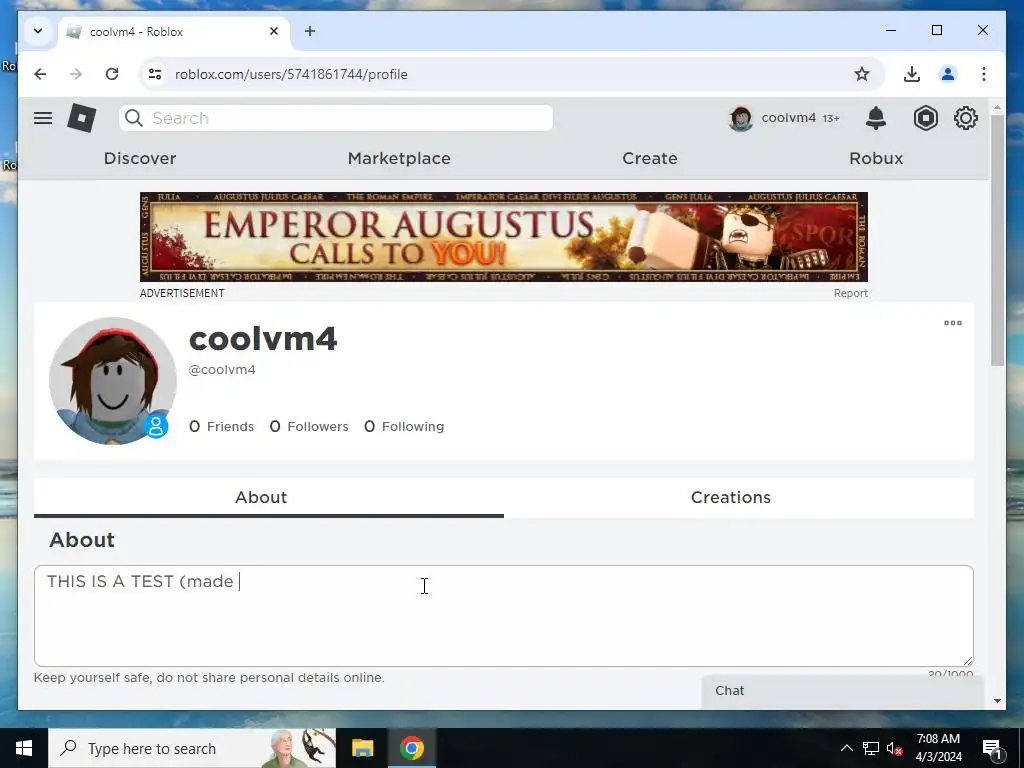
Task: Open the settings gear in Roblox header
Action: click(x=965, y=118)
